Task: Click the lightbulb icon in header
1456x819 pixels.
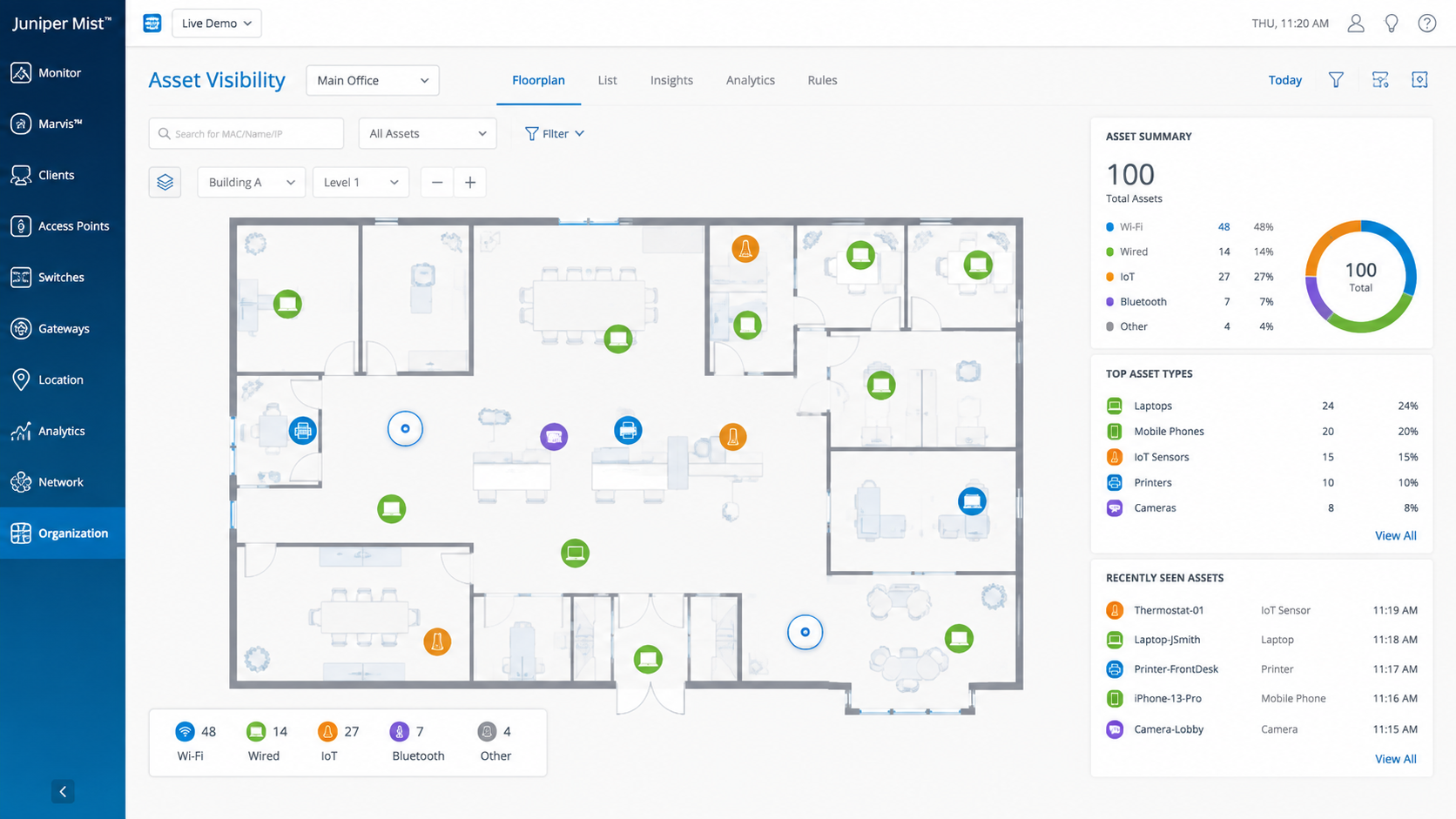Action: coord(1392,23)
